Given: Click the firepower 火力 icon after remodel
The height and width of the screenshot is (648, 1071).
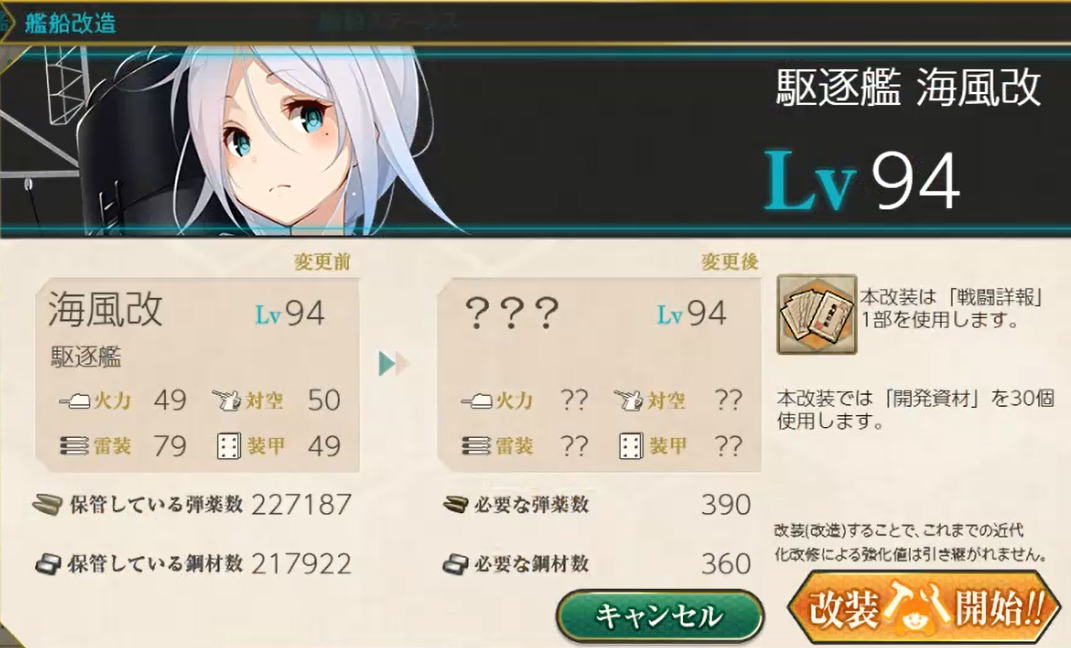Looking at the screenshot, I should pos(476,401).
